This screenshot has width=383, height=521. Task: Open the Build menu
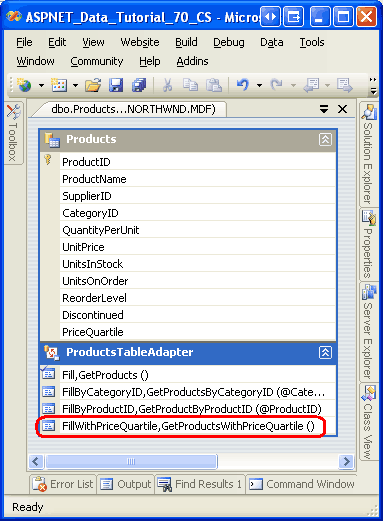tap(186, 42)
